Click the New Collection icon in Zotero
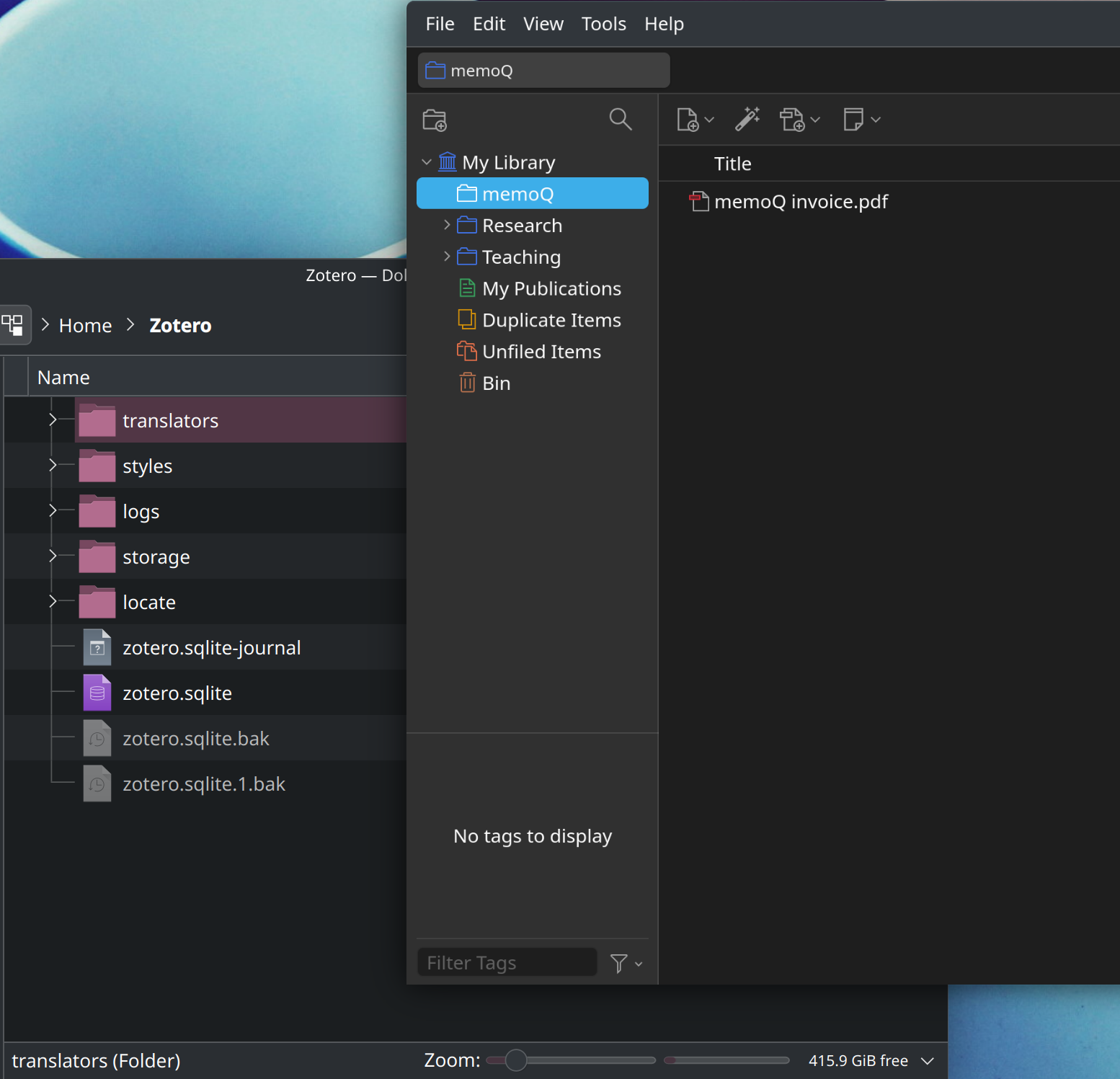The width and height of the screenshot is (1120, 1079). click(435, 120)
